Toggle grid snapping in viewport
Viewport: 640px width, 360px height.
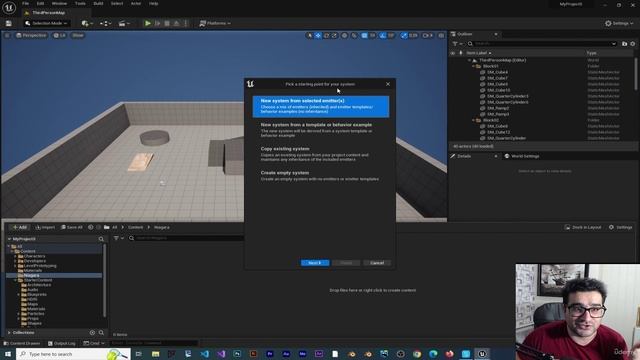click(x=364, y=36)
